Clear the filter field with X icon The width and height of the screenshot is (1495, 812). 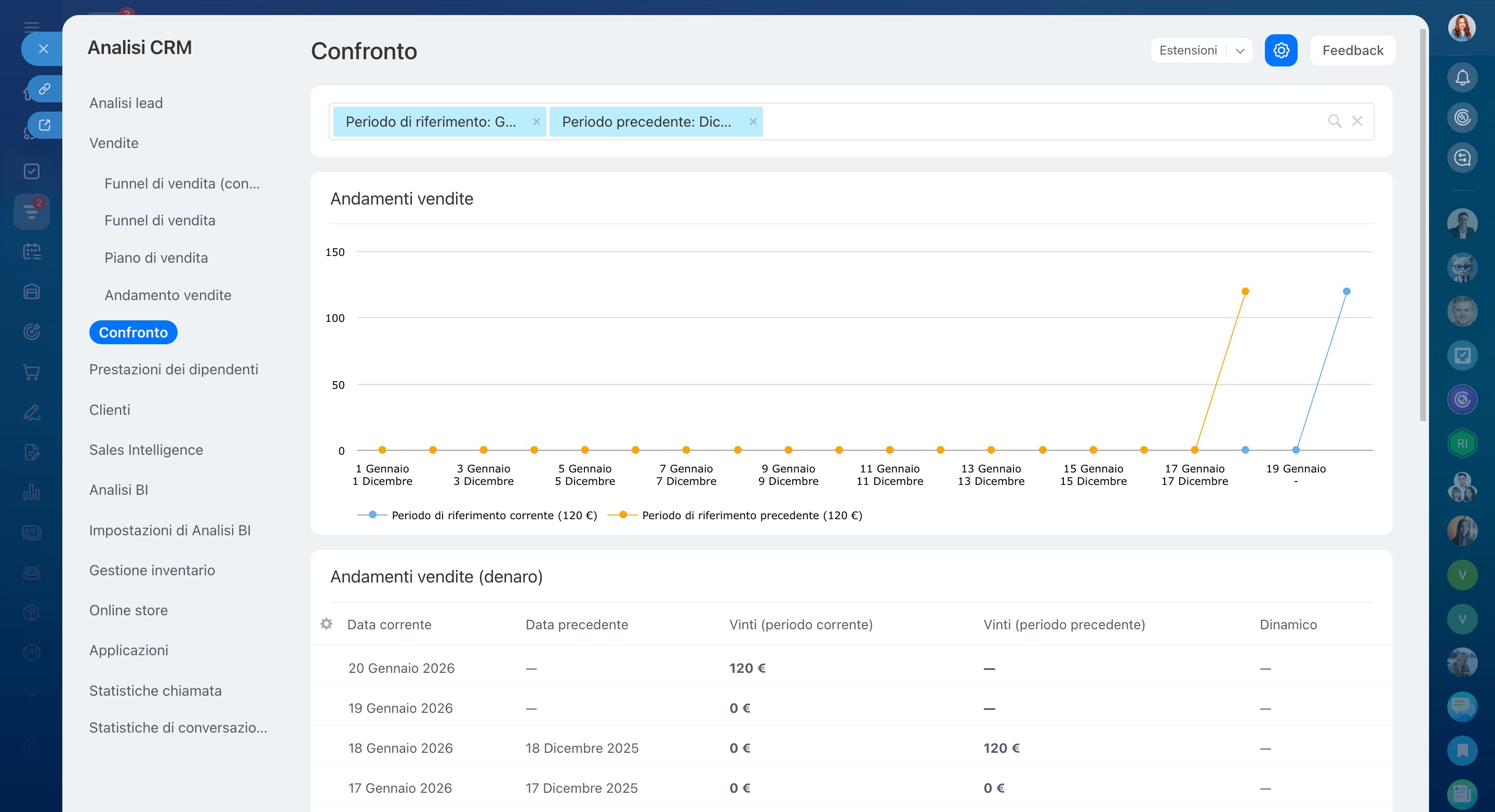[1357, 121]
